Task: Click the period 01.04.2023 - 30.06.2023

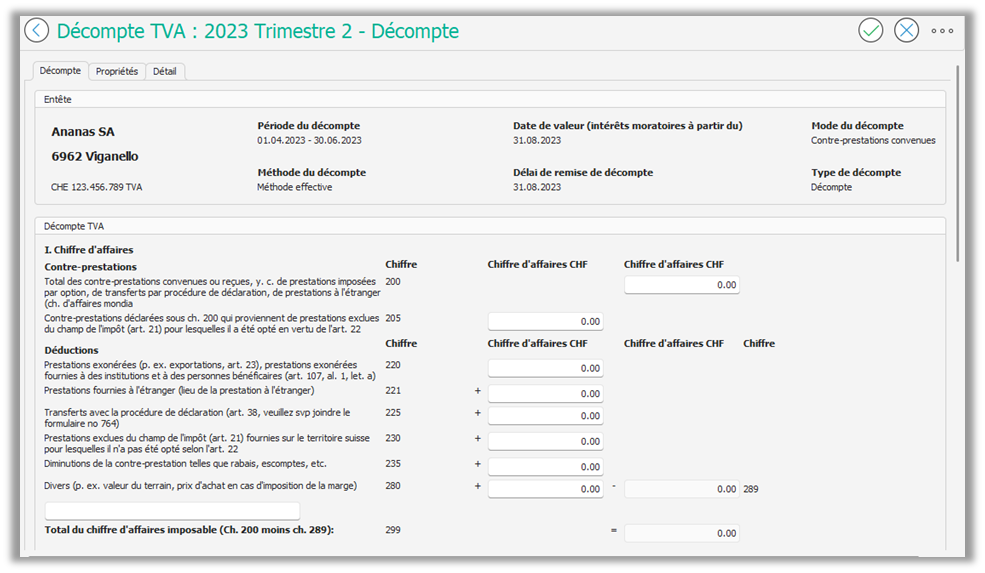Action: [309, 141]
